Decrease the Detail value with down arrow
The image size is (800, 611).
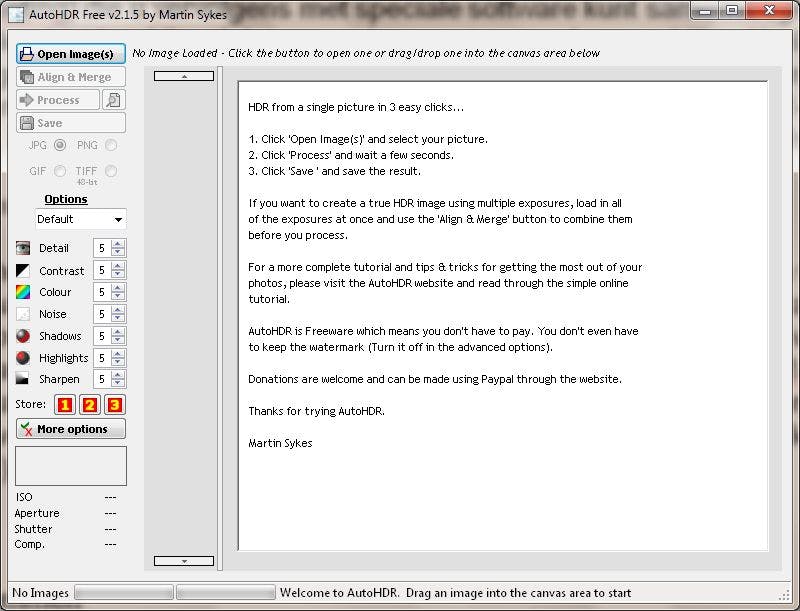click(x=118, y=252)
